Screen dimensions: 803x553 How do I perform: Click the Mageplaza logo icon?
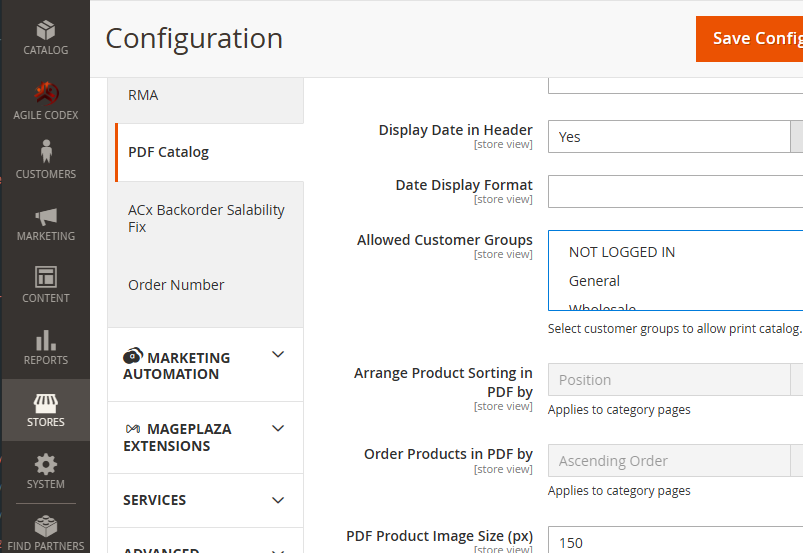(133, 429)
